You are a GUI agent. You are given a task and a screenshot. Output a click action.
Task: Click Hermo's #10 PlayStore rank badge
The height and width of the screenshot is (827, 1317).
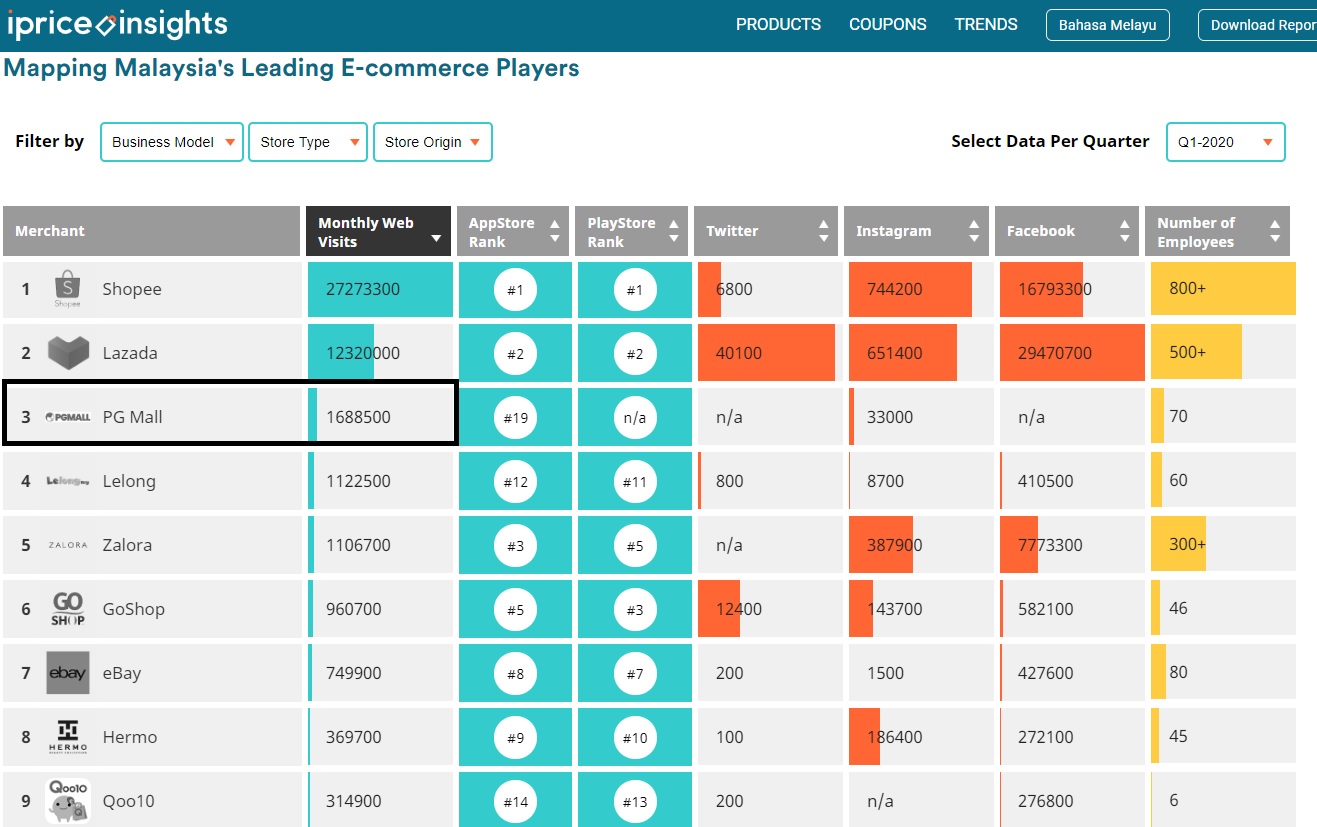pos(635,738)
